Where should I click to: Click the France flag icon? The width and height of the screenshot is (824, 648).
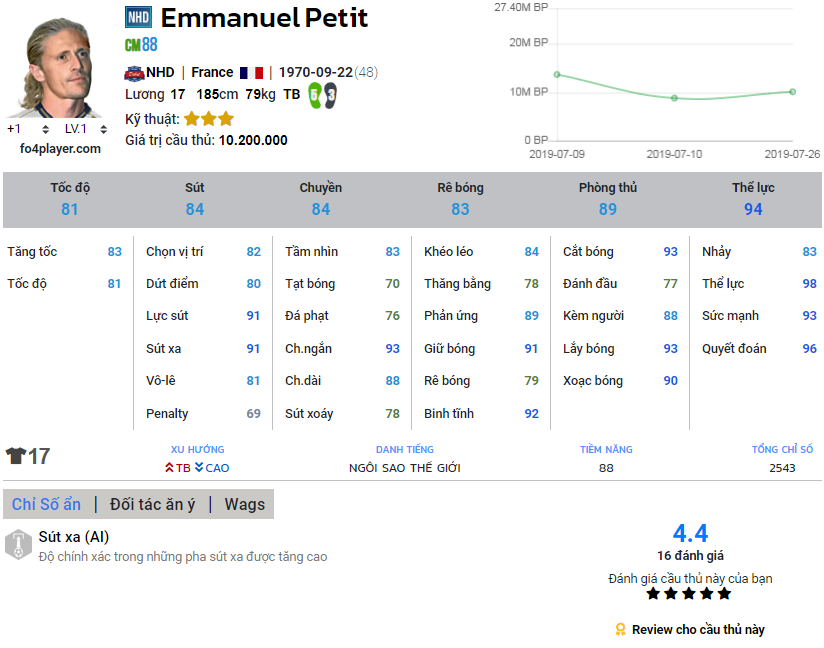tap(251, 72)
